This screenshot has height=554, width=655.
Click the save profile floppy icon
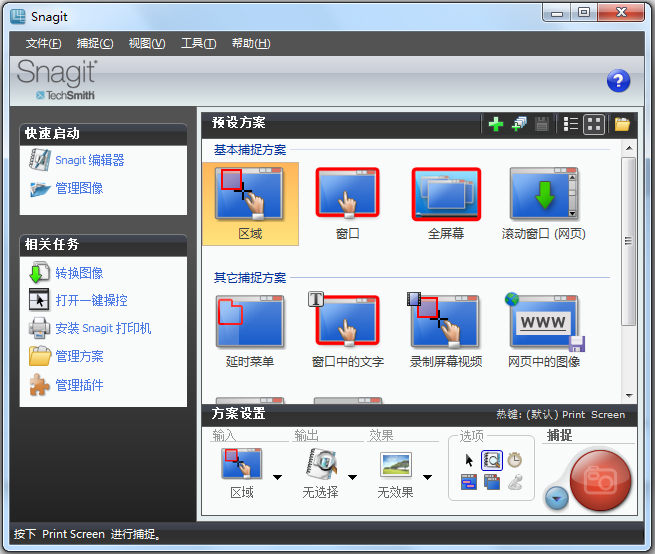tap(542, 124)
